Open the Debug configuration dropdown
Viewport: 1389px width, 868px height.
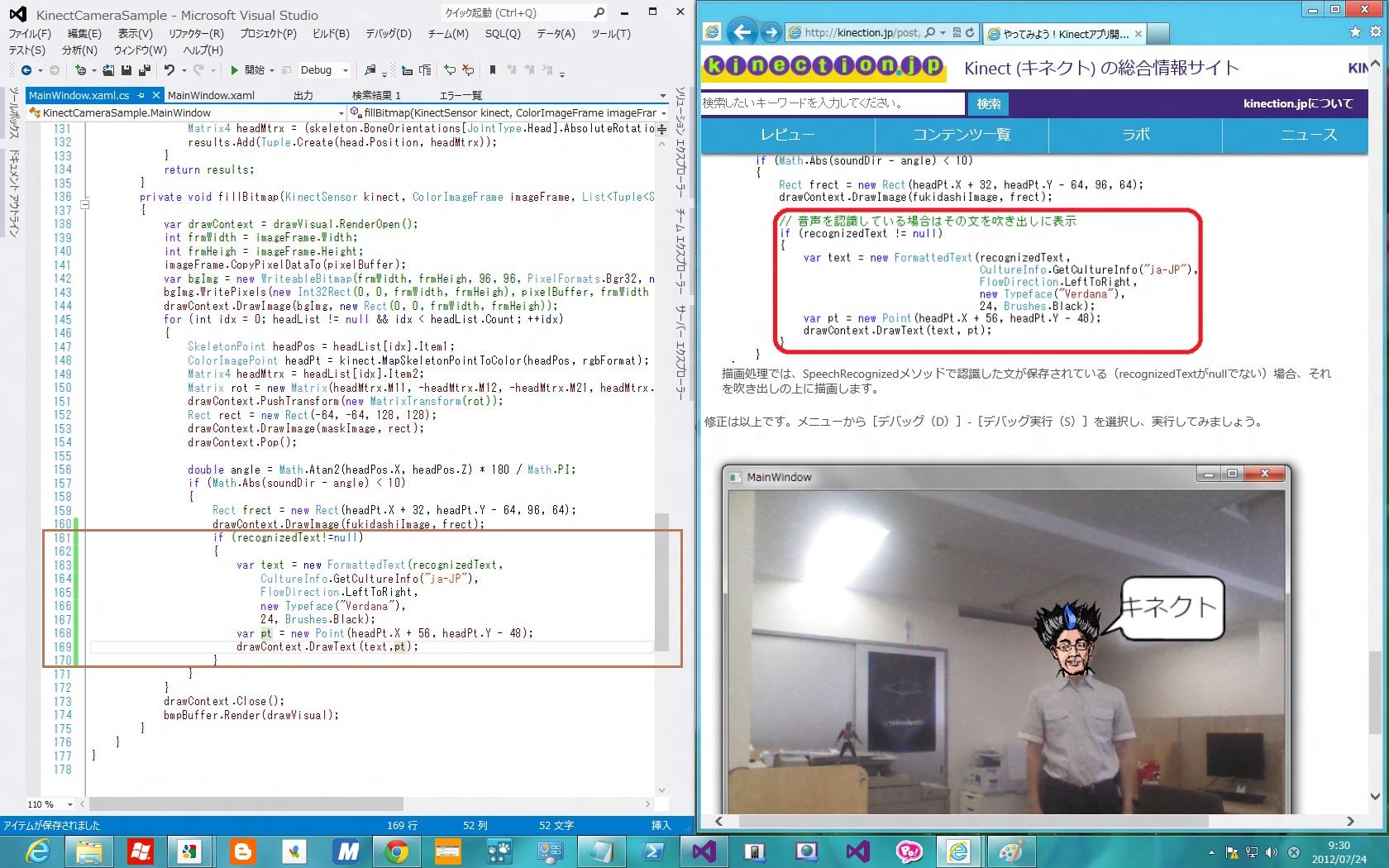click(x=346, y=70)
